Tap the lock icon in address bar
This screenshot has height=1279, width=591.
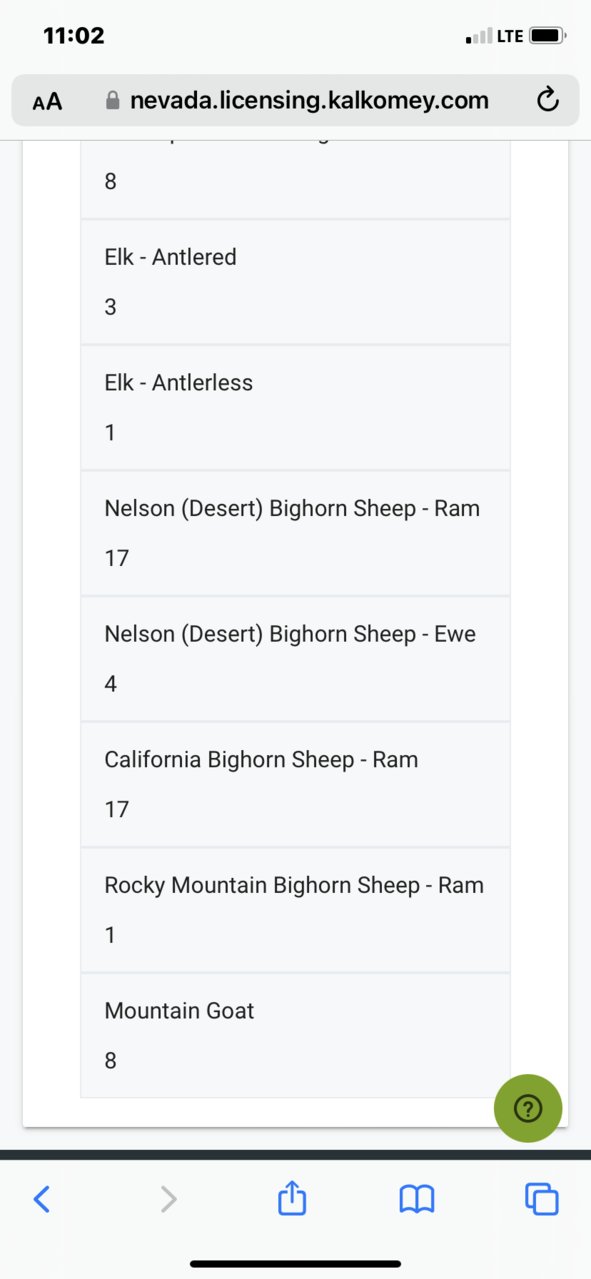click(x=112, y=101)
